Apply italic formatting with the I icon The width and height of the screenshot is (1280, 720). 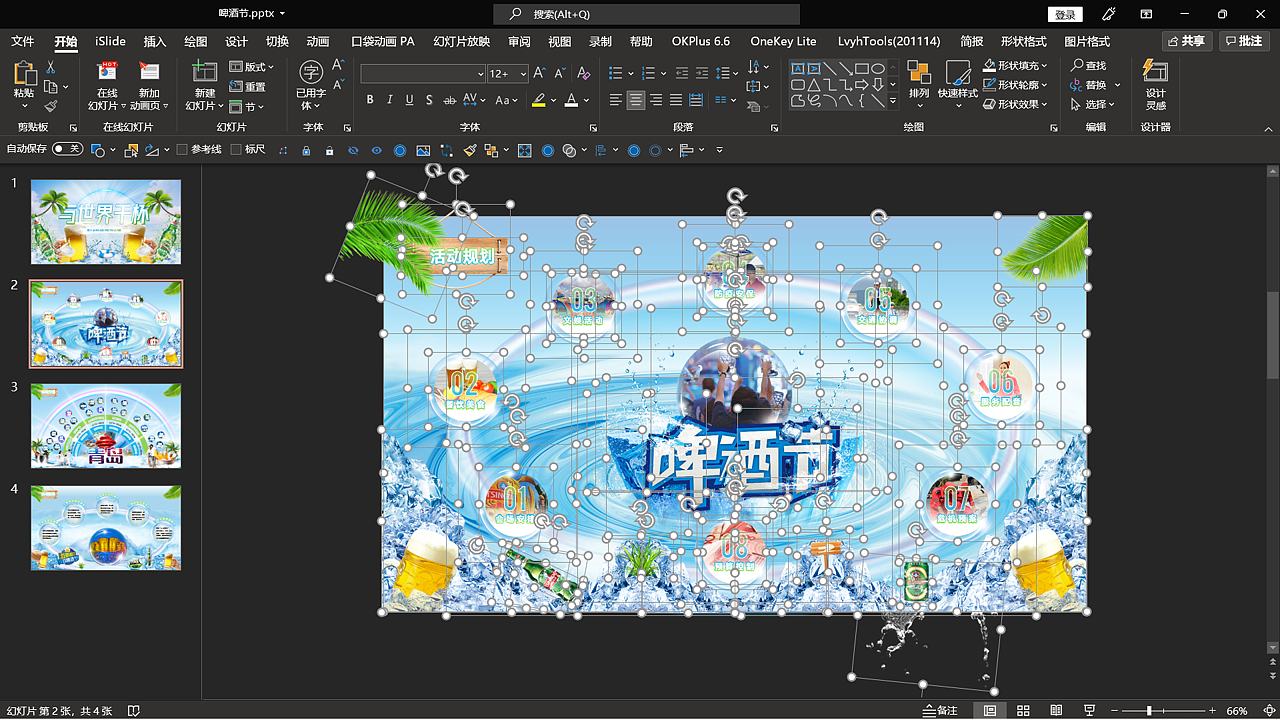coord(388,100)
